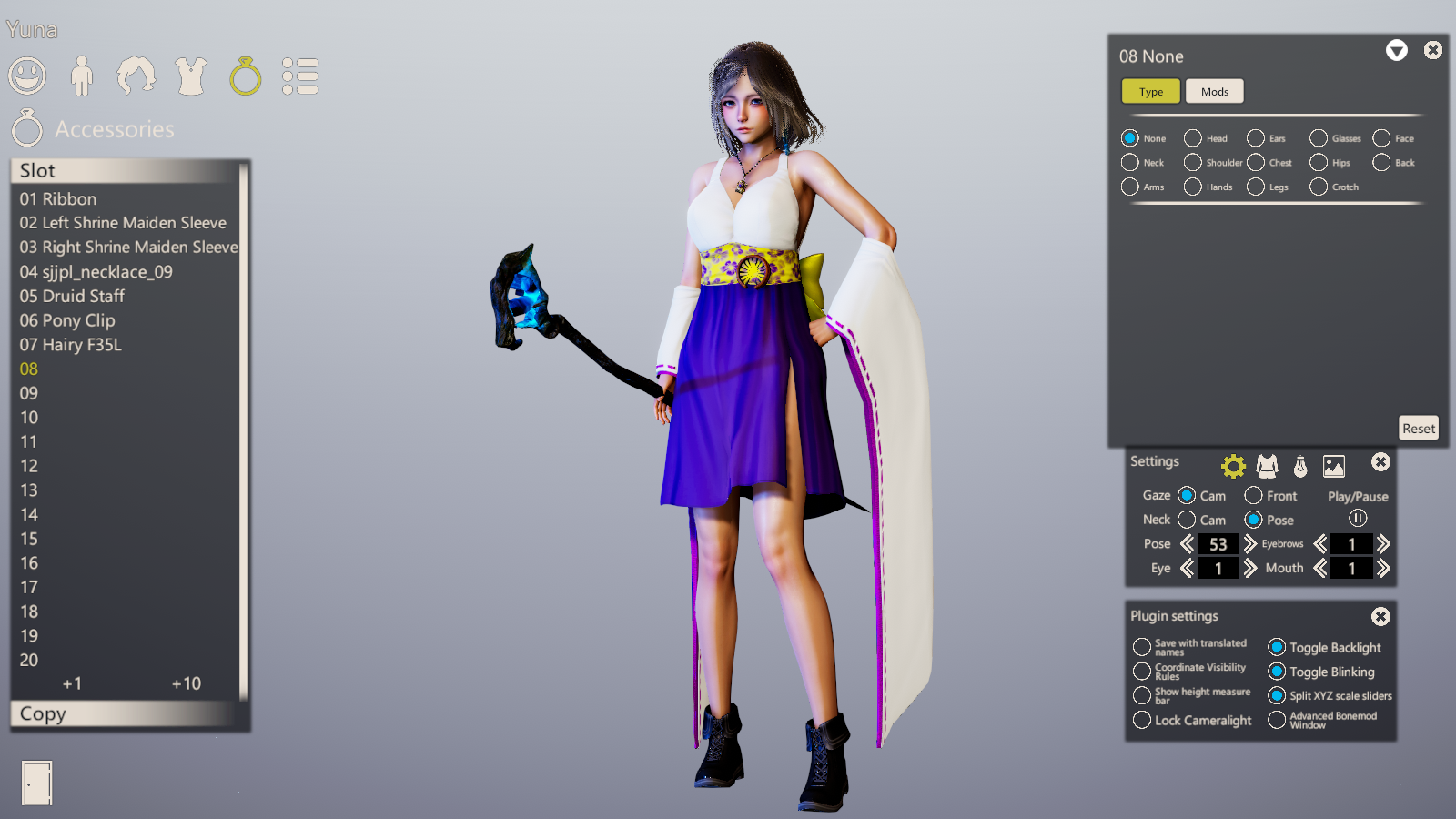
Task: Go to previous Pose number
Action: click(x=1187, y=544)
